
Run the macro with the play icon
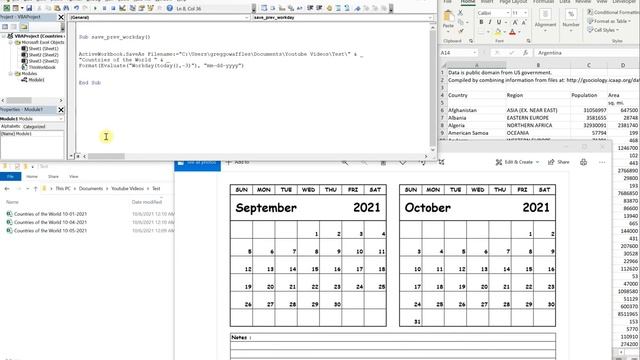(x=95, y=8)
